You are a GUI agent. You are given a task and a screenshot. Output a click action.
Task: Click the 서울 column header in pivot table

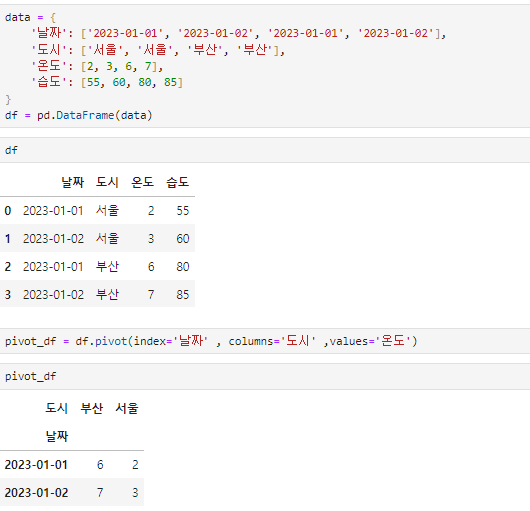tap(127, 408)
